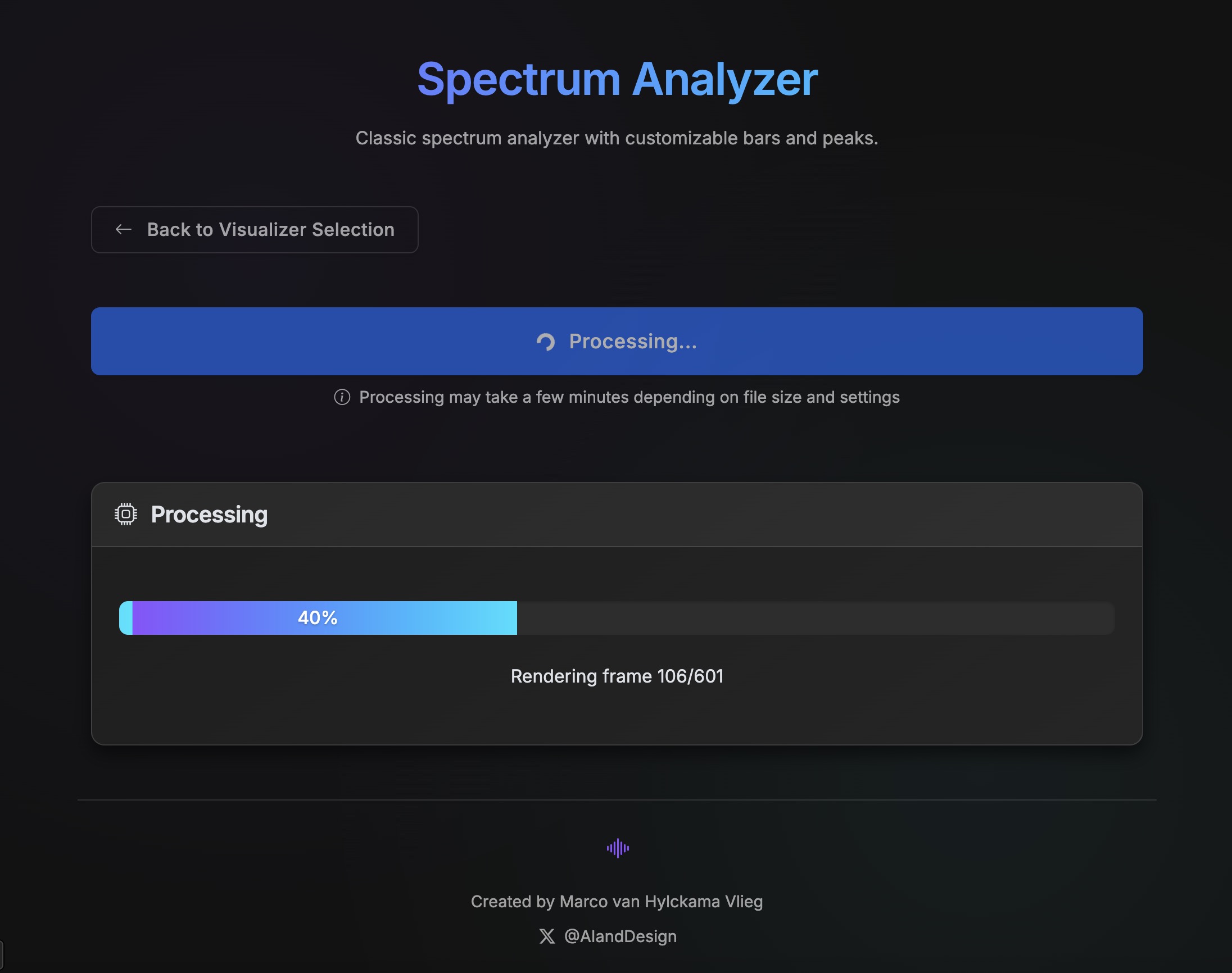Click the unfilled progress bar track
Image resolution: width=1232 pixels, height=973 pixels.
pyautogui.click(x=815, y=618)
